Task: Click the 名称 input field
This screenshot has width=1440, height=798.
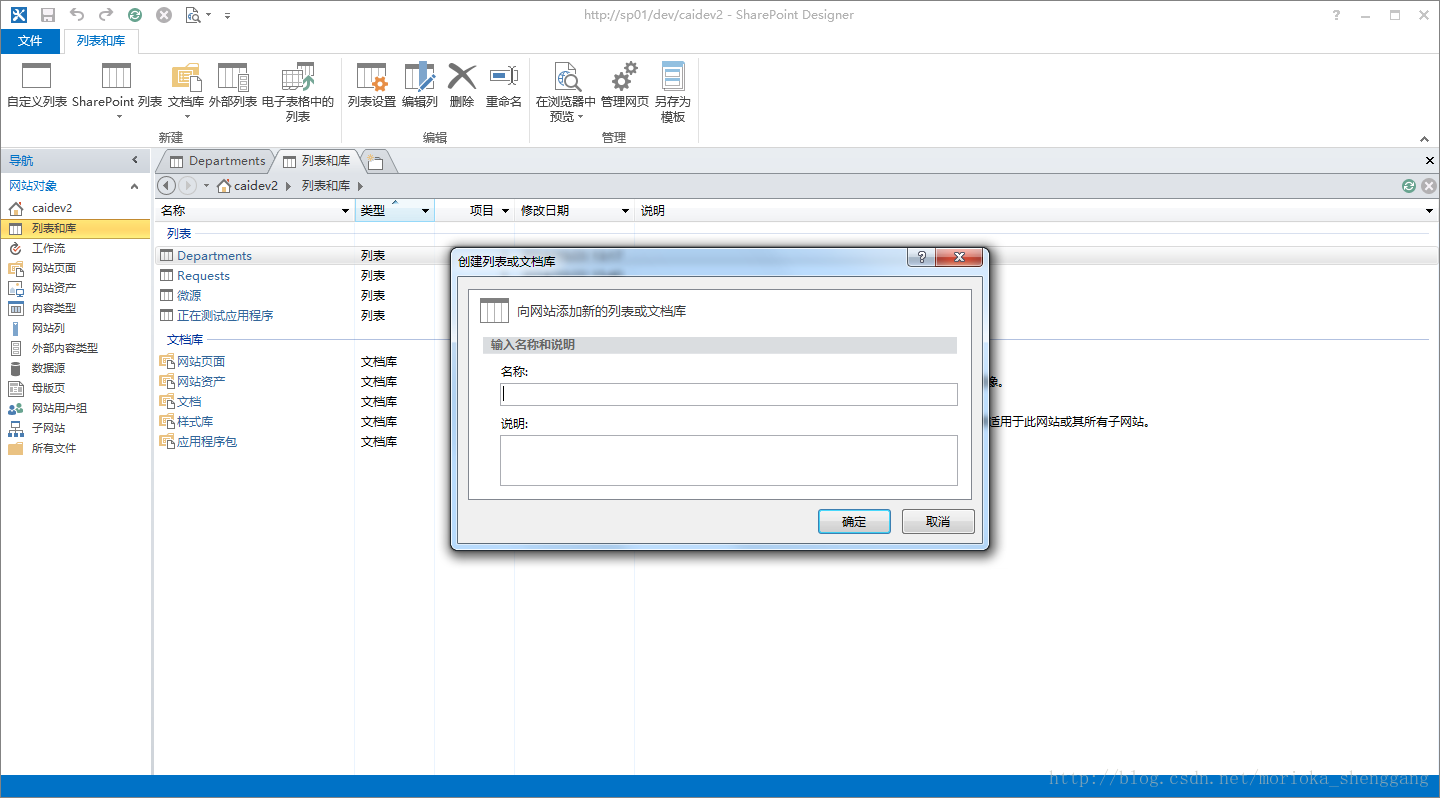Action: point(729,394)
